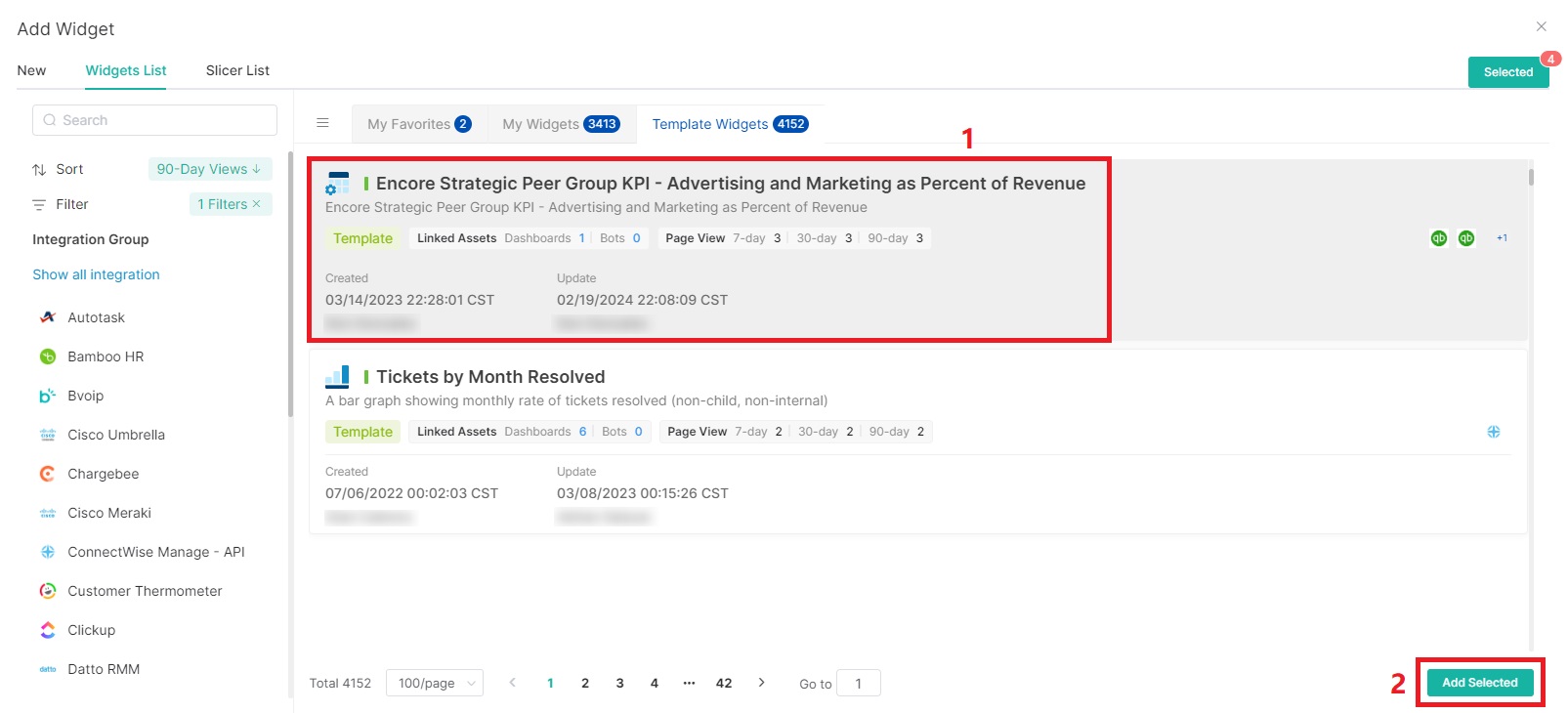This screenshot has height=713, width=1568.
Task: Click the Bvoip integration icon
Action: pyautogui.click(x=48, y=396)
